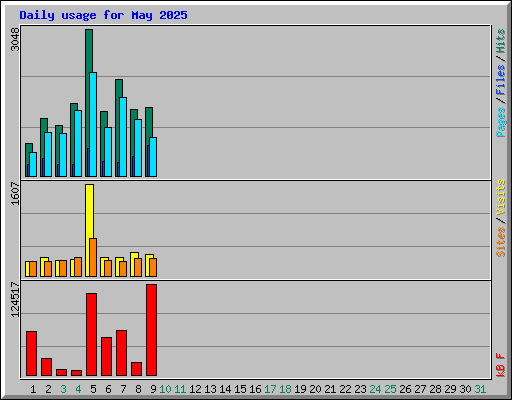Click day label 19 on the x-axis
Screen dimensions: 512x400
coord(300,389)
